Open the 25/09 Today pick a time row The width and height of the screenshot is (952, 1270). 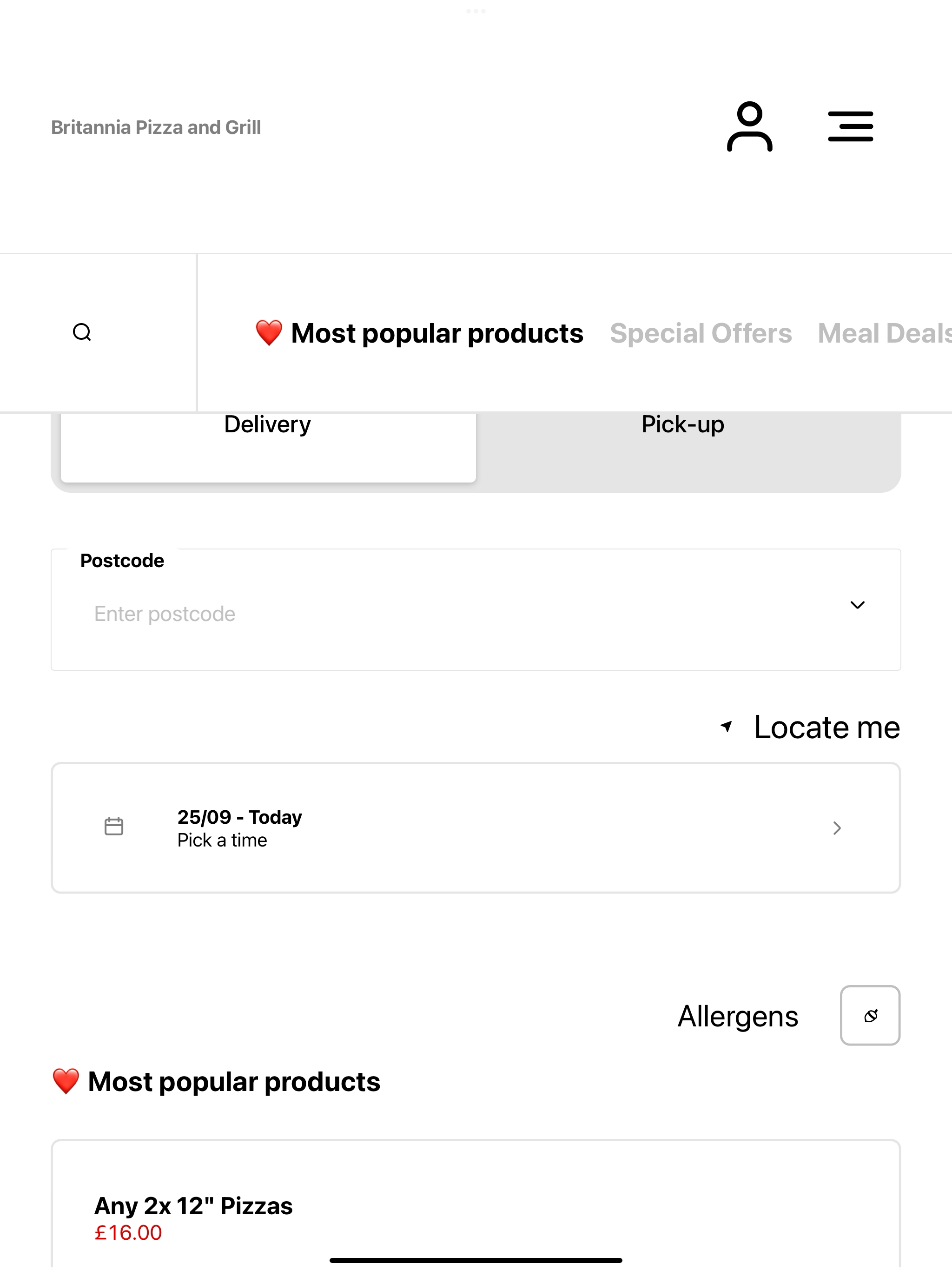(x=476, y=827)
